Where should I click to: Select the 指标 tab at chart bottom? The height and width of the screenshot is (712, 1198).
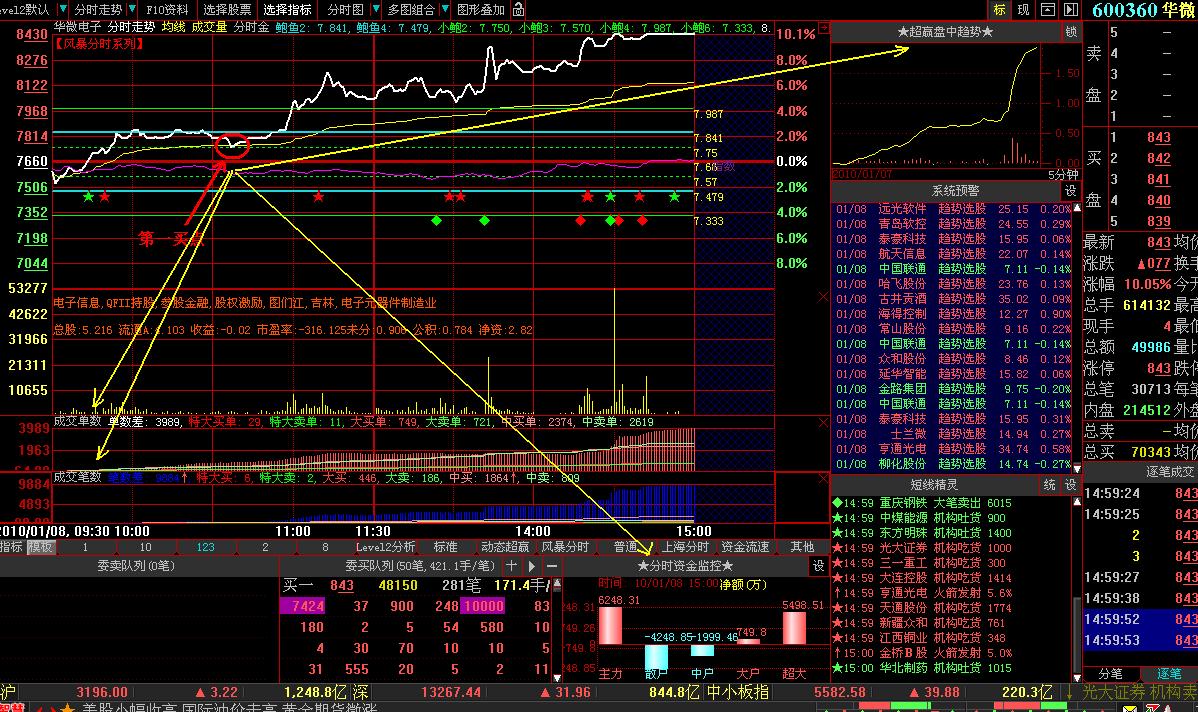[x=11, y=547]
